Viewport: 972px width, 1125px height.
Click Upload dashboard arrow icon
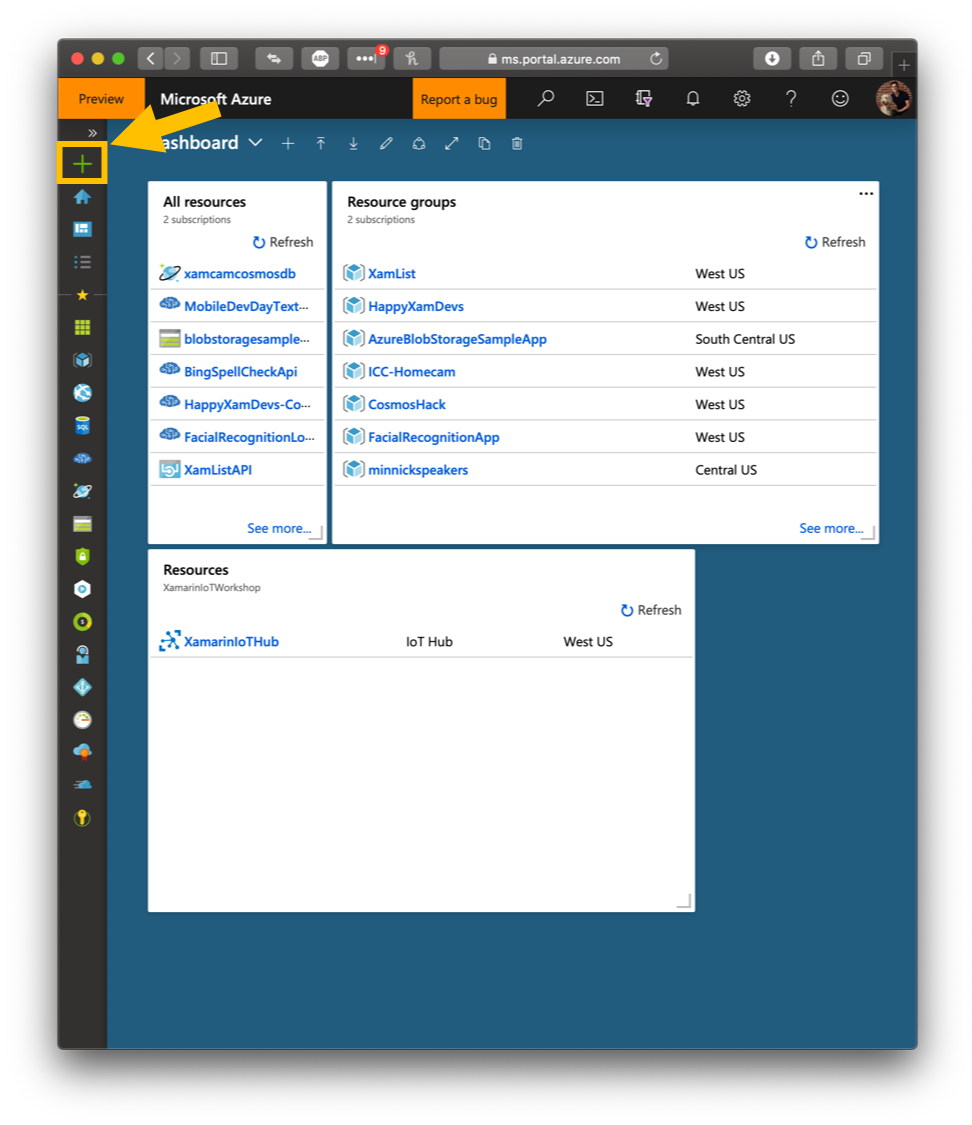coord(321,143)
